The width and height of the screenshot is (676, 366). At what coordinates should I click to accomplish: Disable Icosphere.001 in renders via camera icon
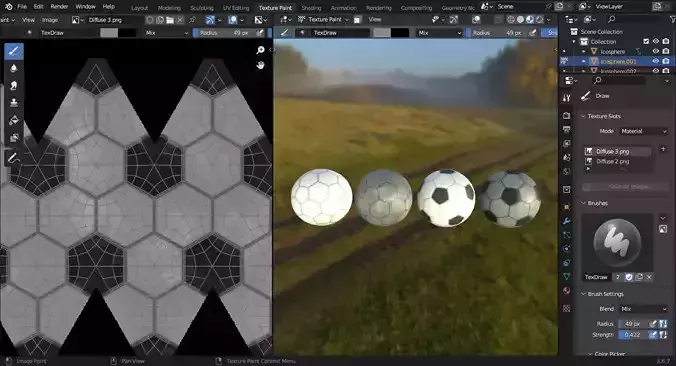pyautogui.click(x=666, y=61)
